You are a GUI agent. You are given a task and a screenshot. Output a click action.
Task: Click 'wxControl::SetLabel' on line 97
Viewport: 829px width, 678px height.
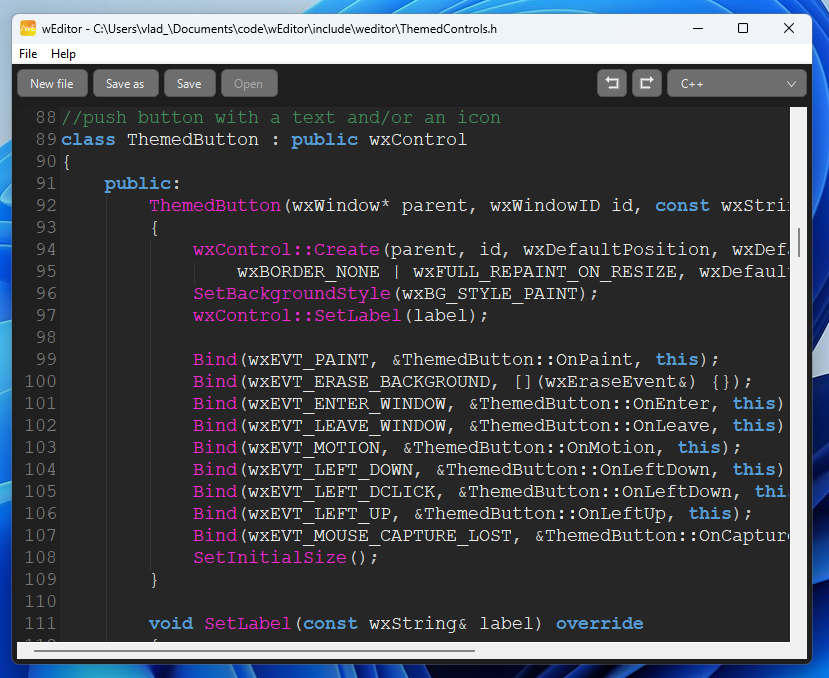pyautogui.click(x=297, y=316)
